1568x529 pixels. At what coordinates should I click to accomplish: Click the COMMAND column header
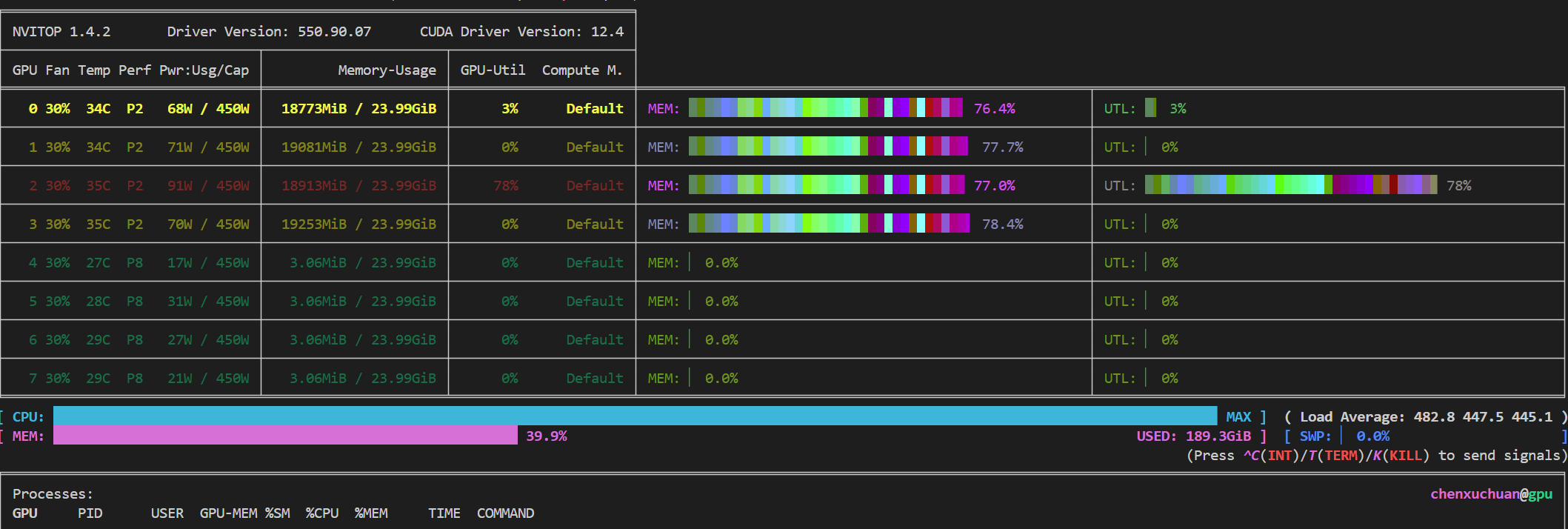[506, 513]
